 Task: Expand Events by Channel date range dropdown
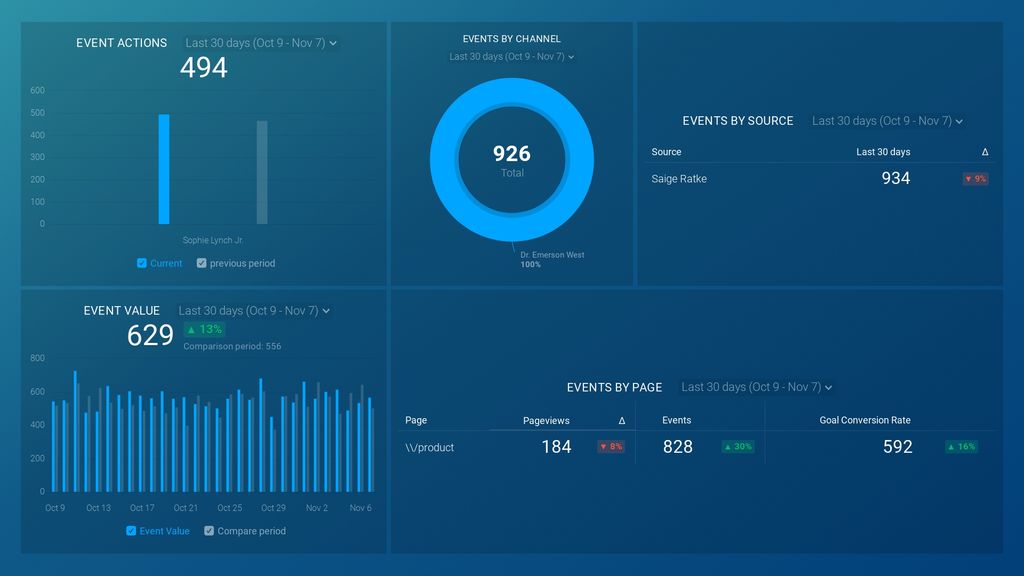click(x=511, y=57)
